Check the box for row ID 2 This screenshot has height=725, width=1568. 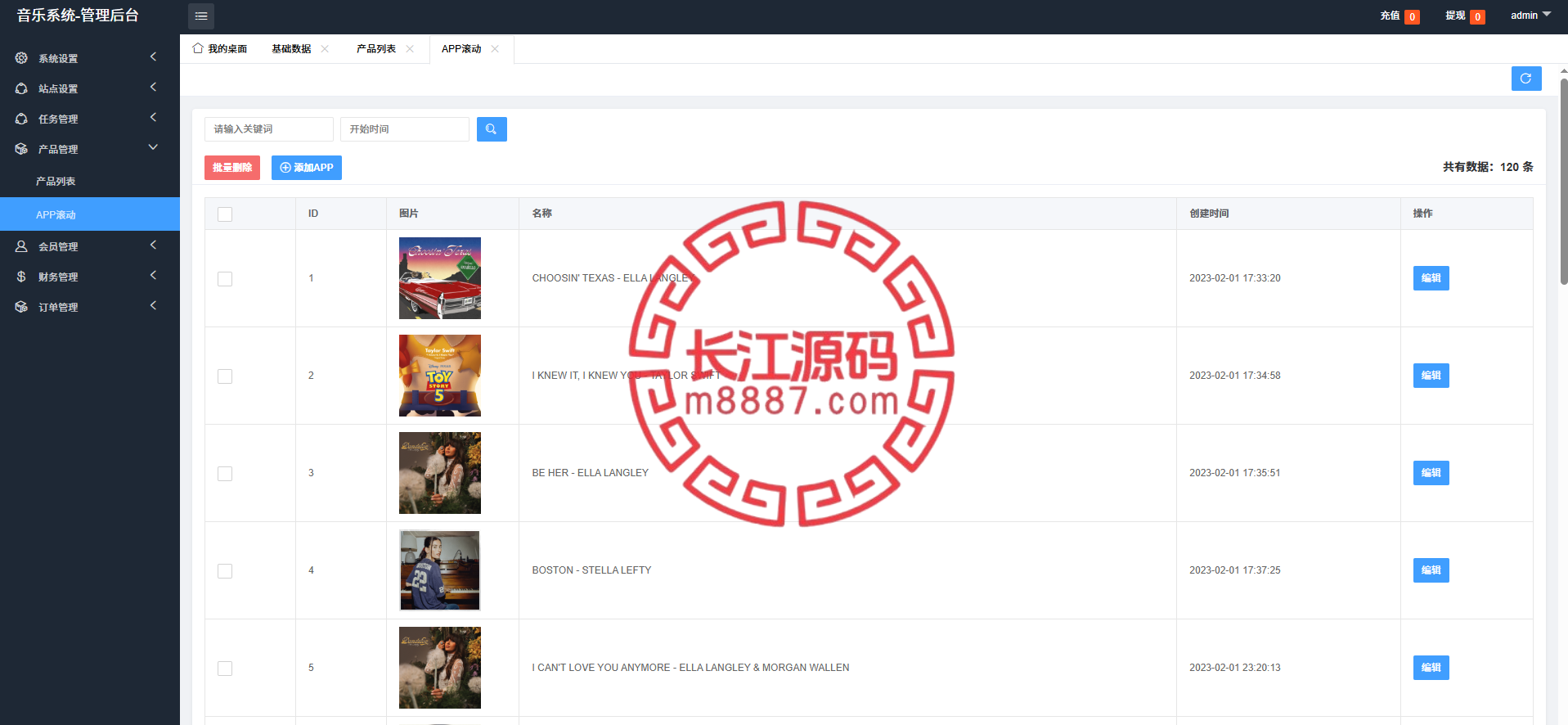[x=225, y=376]
